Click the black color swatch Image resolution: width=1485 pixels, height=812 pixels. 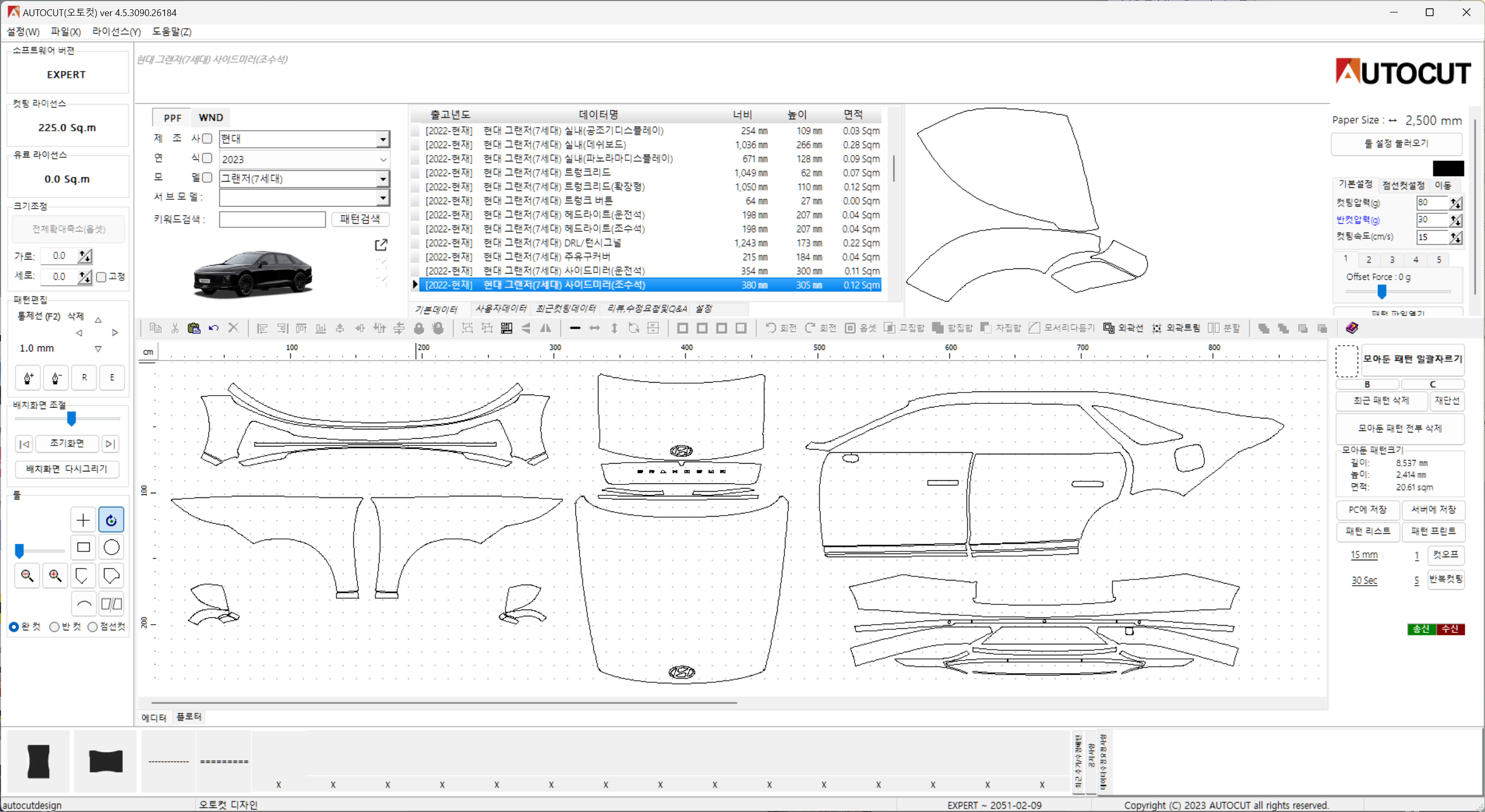click(x=1448, y=168)
